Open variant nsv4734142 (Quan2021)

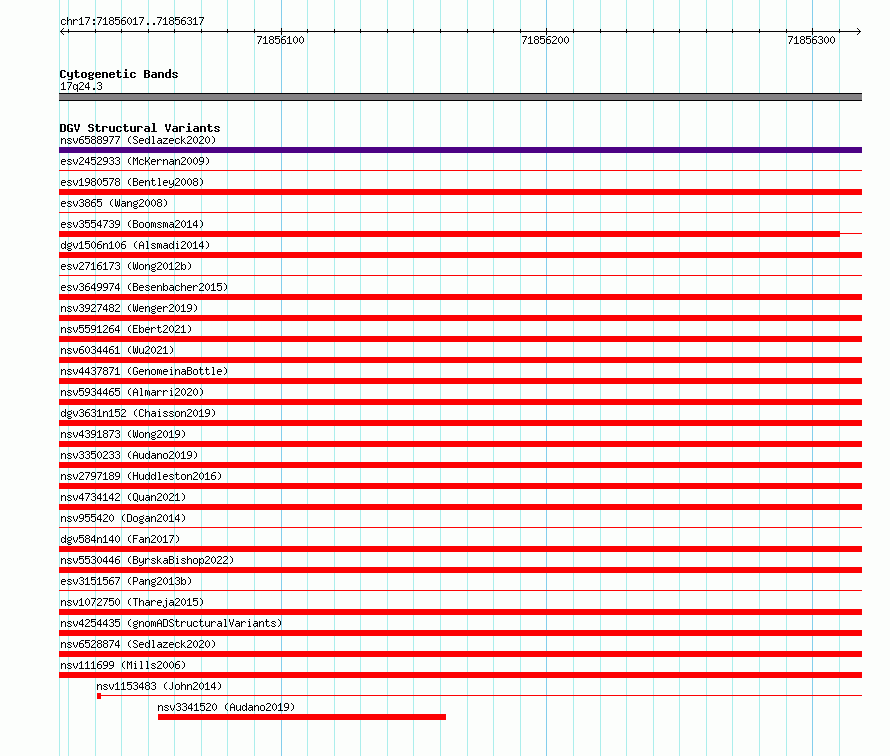pyautogui.click(x=123, y=497)
